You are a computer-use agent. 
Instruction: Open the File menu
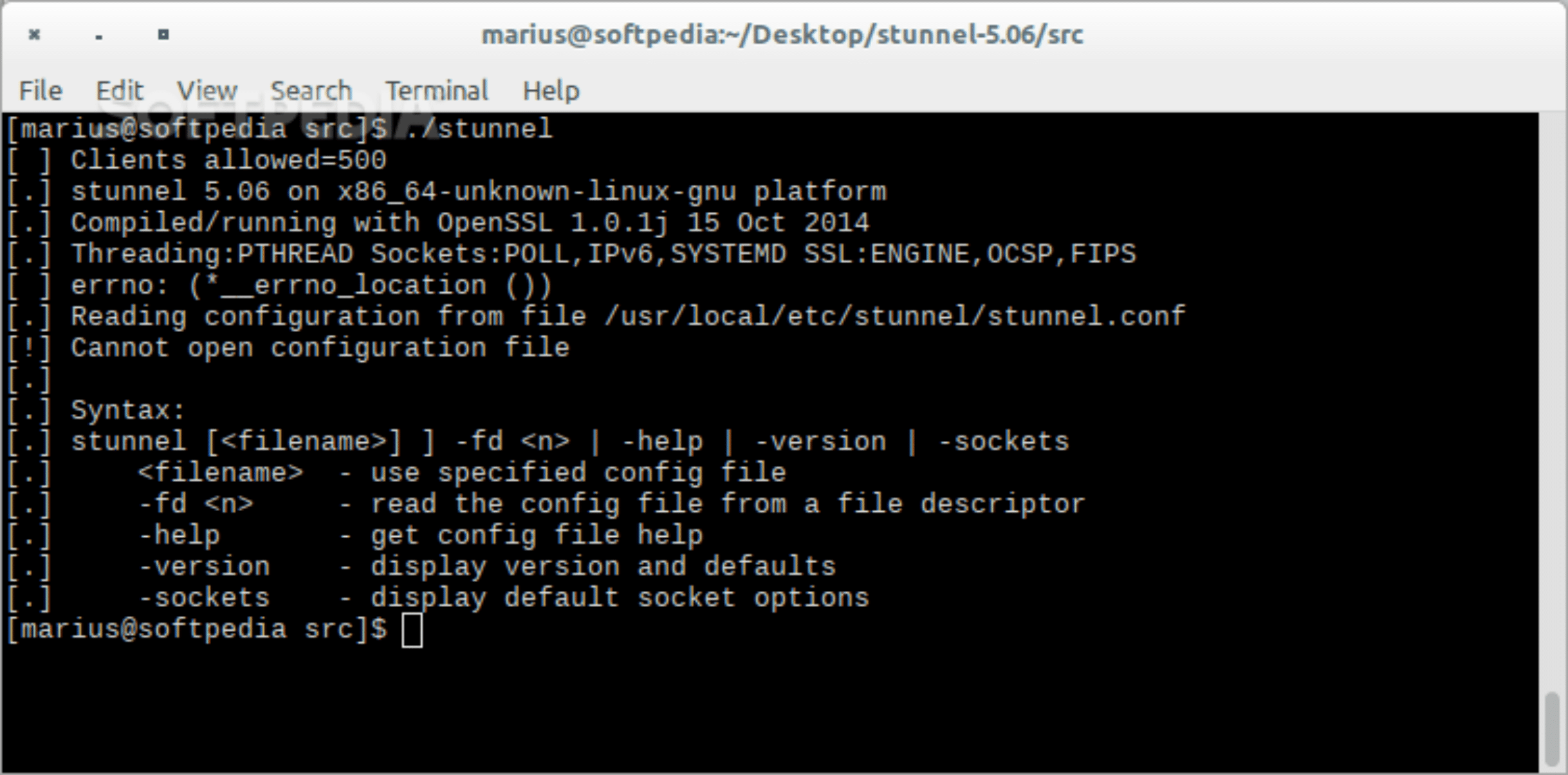(x=41, y=91)
